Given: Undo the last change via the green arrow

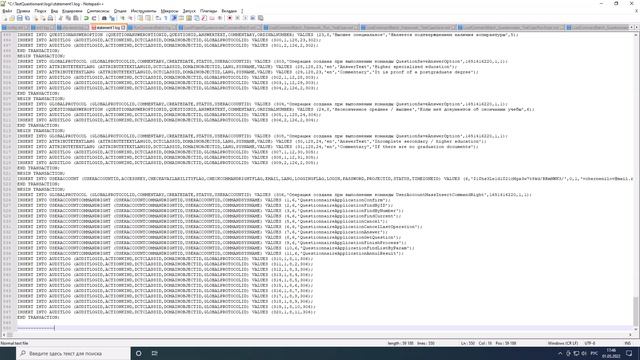Looking at the screenshot, I should point(86,18).
